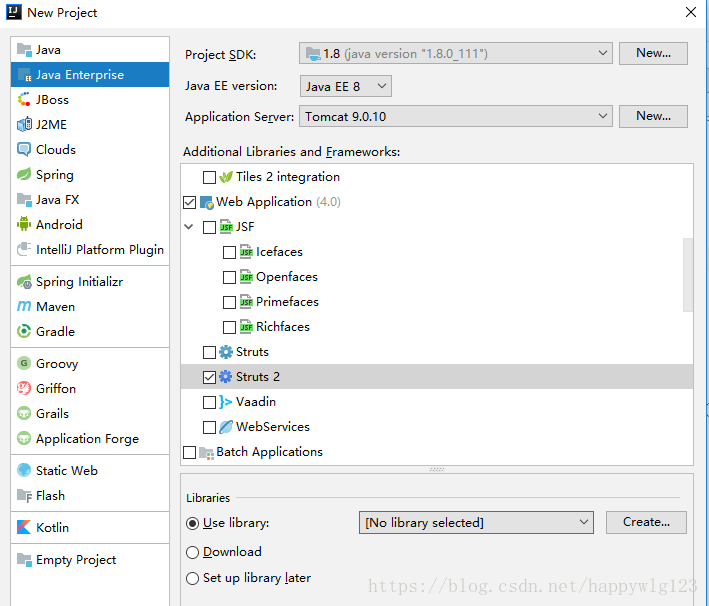Viewport: 709px width, 606px height.
Task: Open the Clouds project type icon
Action: coord(24,149)
